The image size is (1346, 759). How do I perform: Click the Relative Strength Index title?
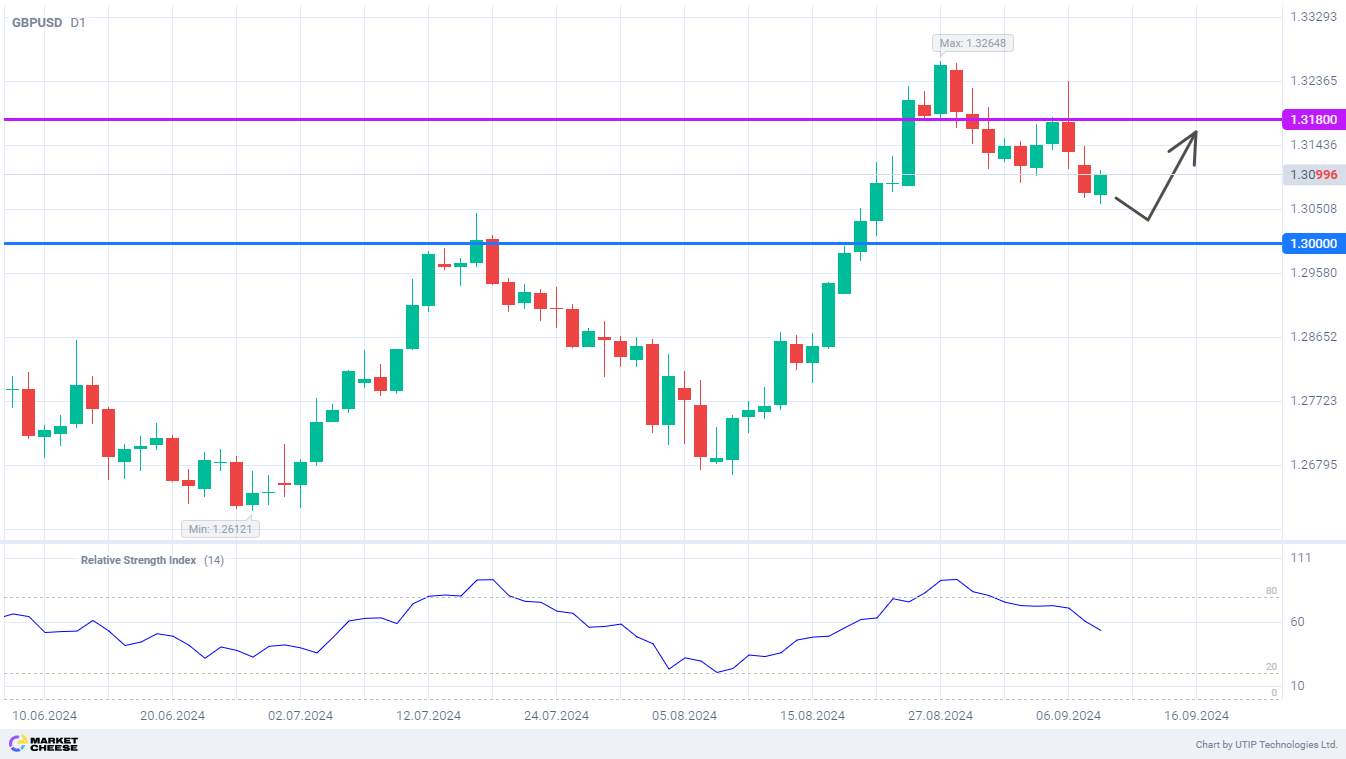pyautogui.click(x=138, y=560)
